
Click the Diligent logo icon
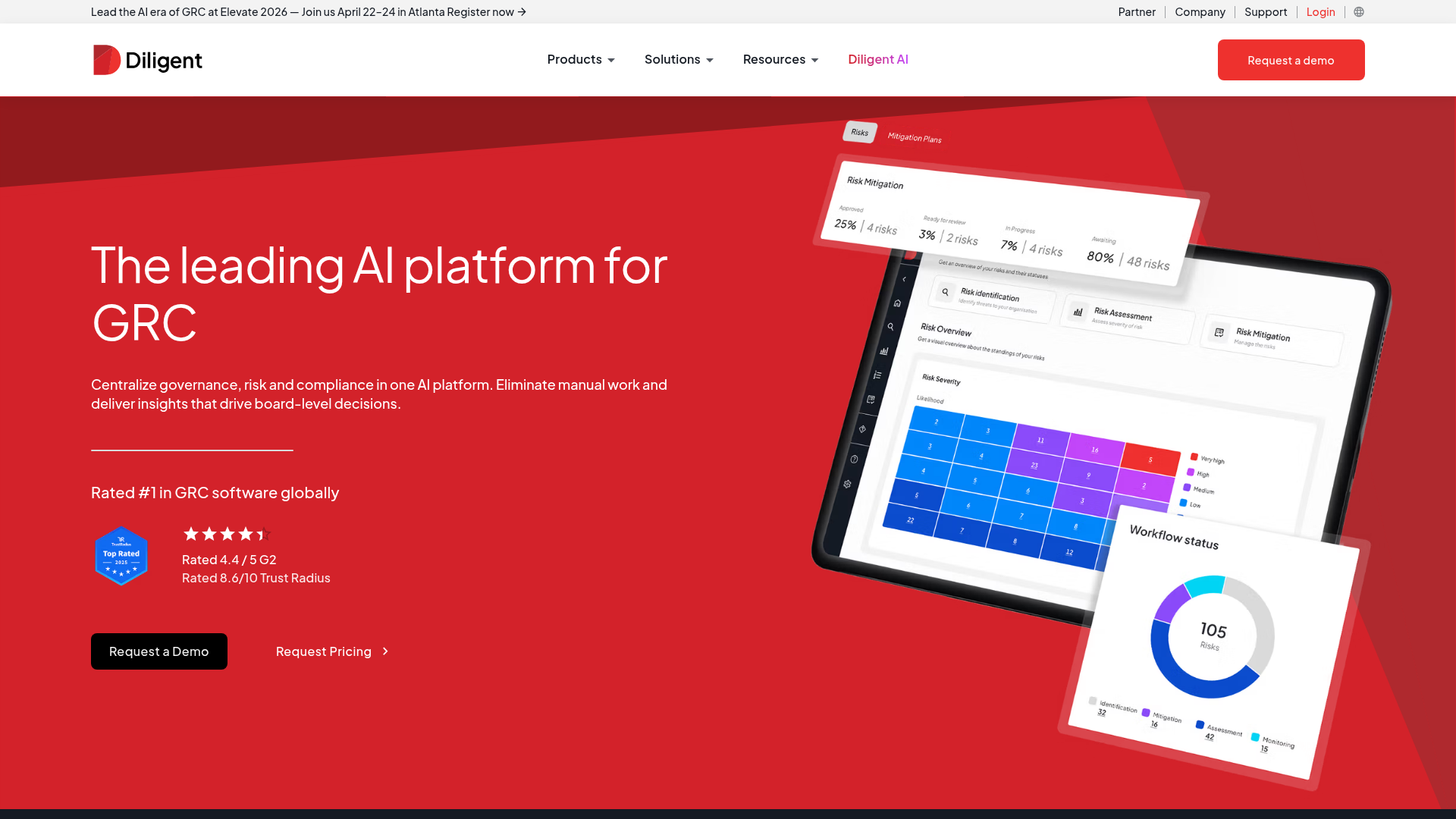pos(106,60)
